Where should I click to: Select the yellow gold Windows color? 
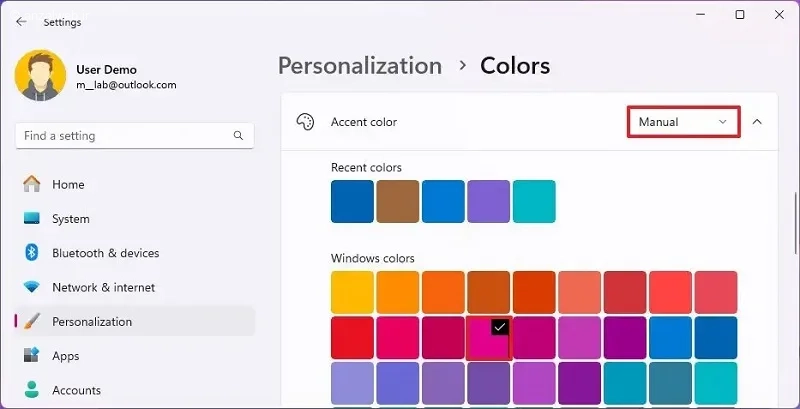352,292
